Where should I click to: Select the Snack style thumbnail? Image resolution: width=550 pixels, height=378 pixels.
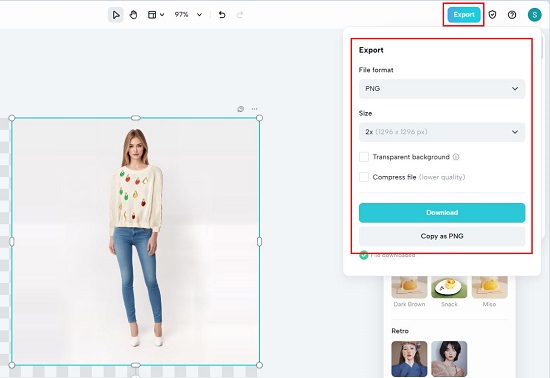[x=449, y=287]
